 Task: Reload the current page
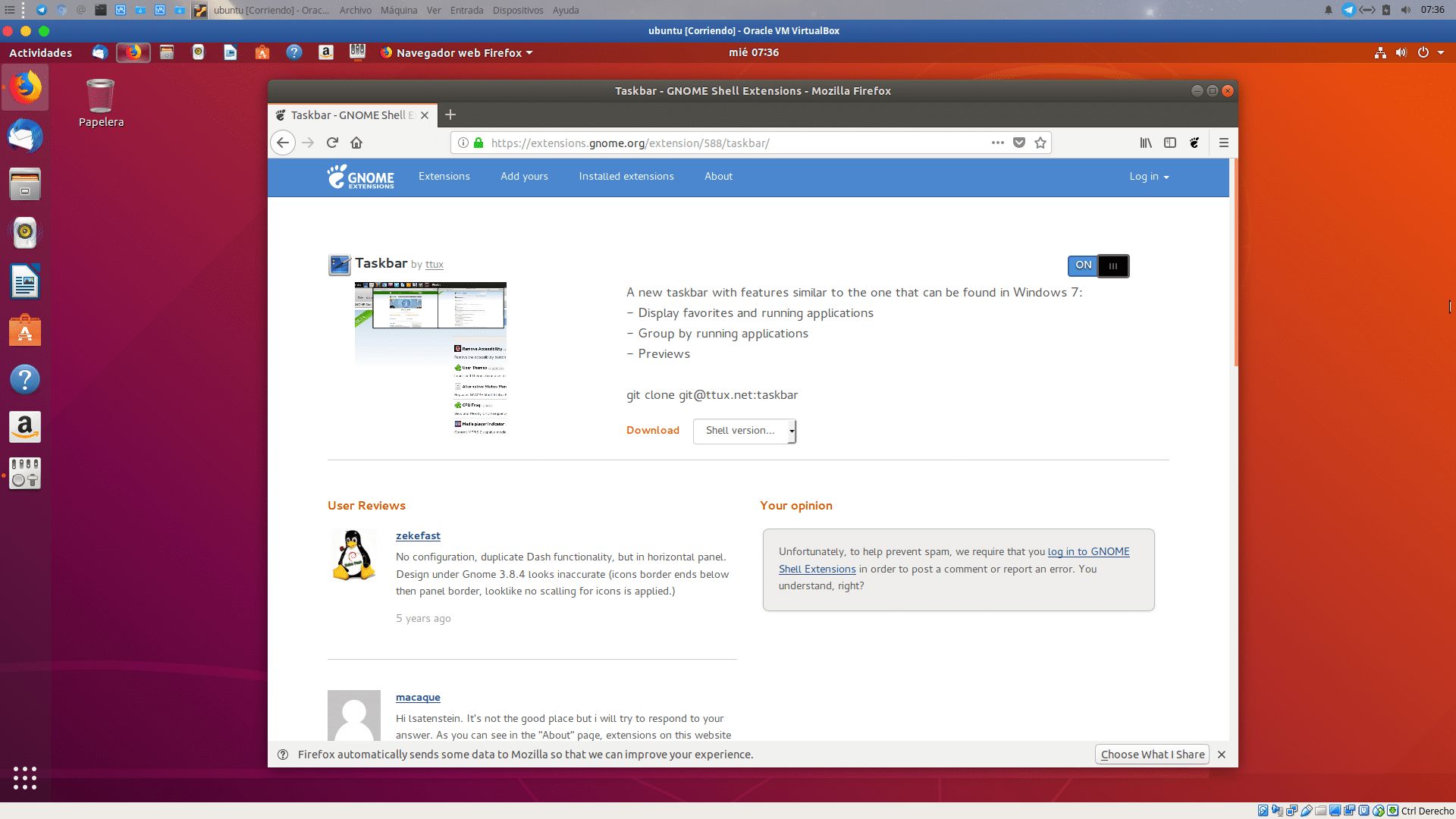coord(332,143)
